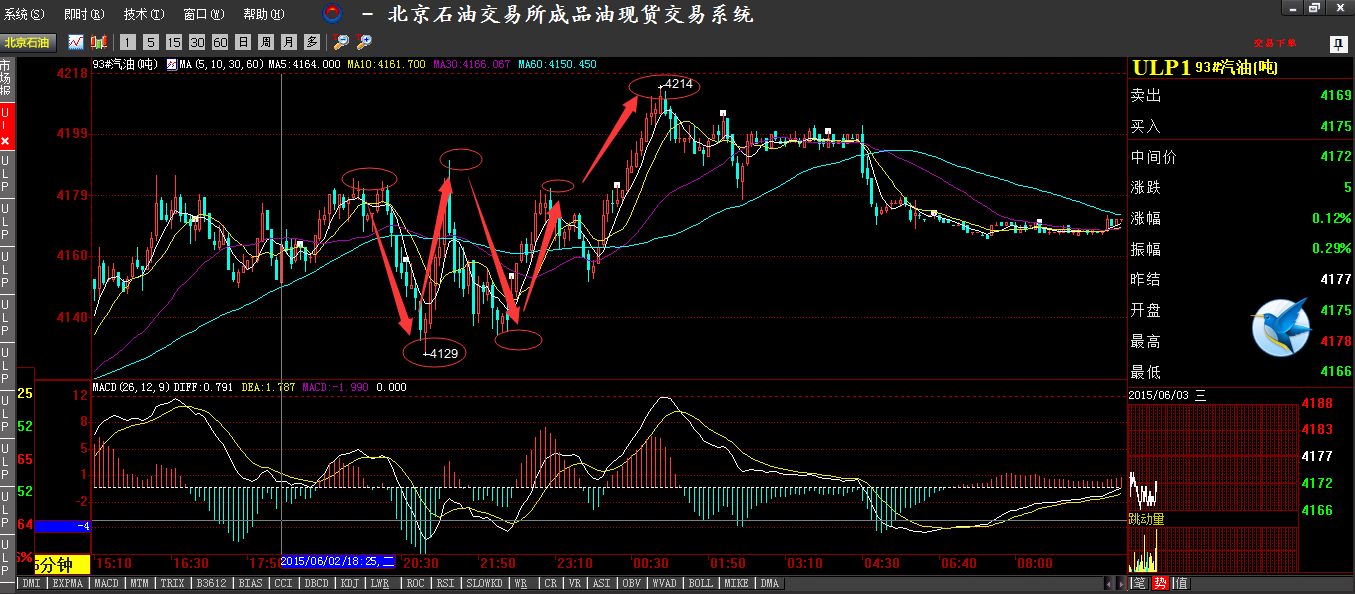Viewport: 1355px width, 594px height.
Task: Click the 北京石油 market button
Action: point(27,42)
